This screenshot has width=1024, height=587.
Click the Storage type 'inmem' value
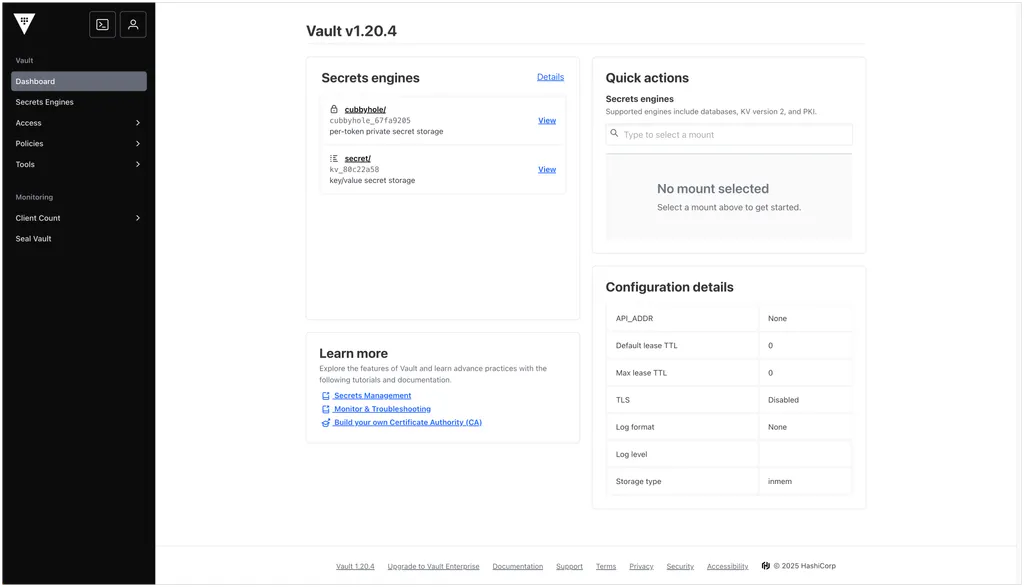[780, 482]
